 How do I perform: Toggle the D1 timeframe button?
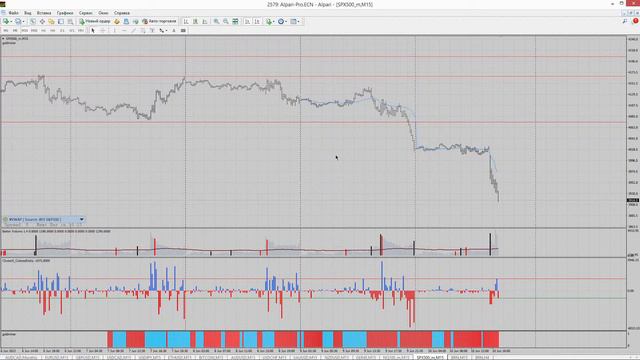click(62, 31)
